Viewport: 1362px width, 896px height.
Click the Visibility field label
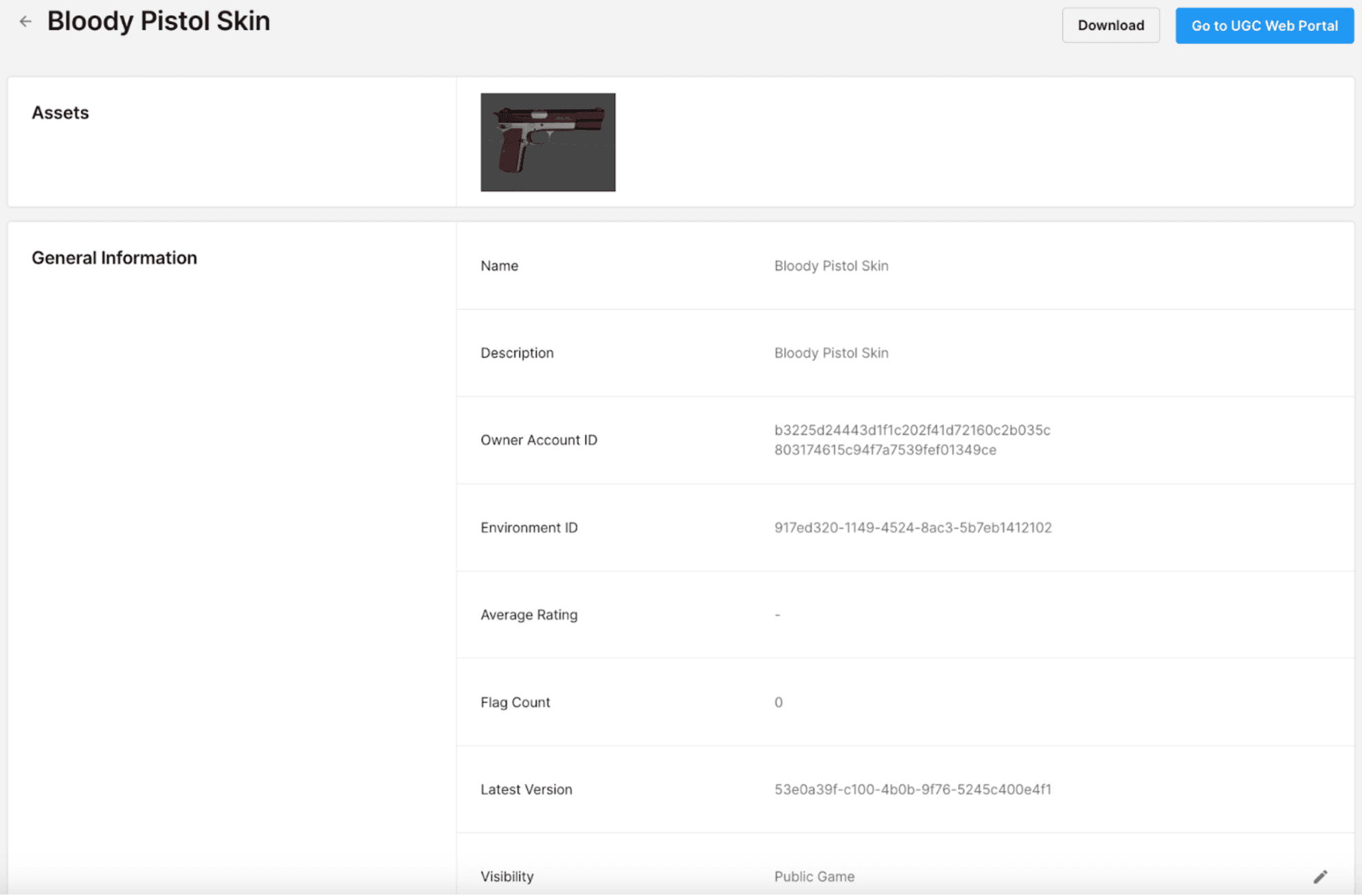click(x=506, y=877)
